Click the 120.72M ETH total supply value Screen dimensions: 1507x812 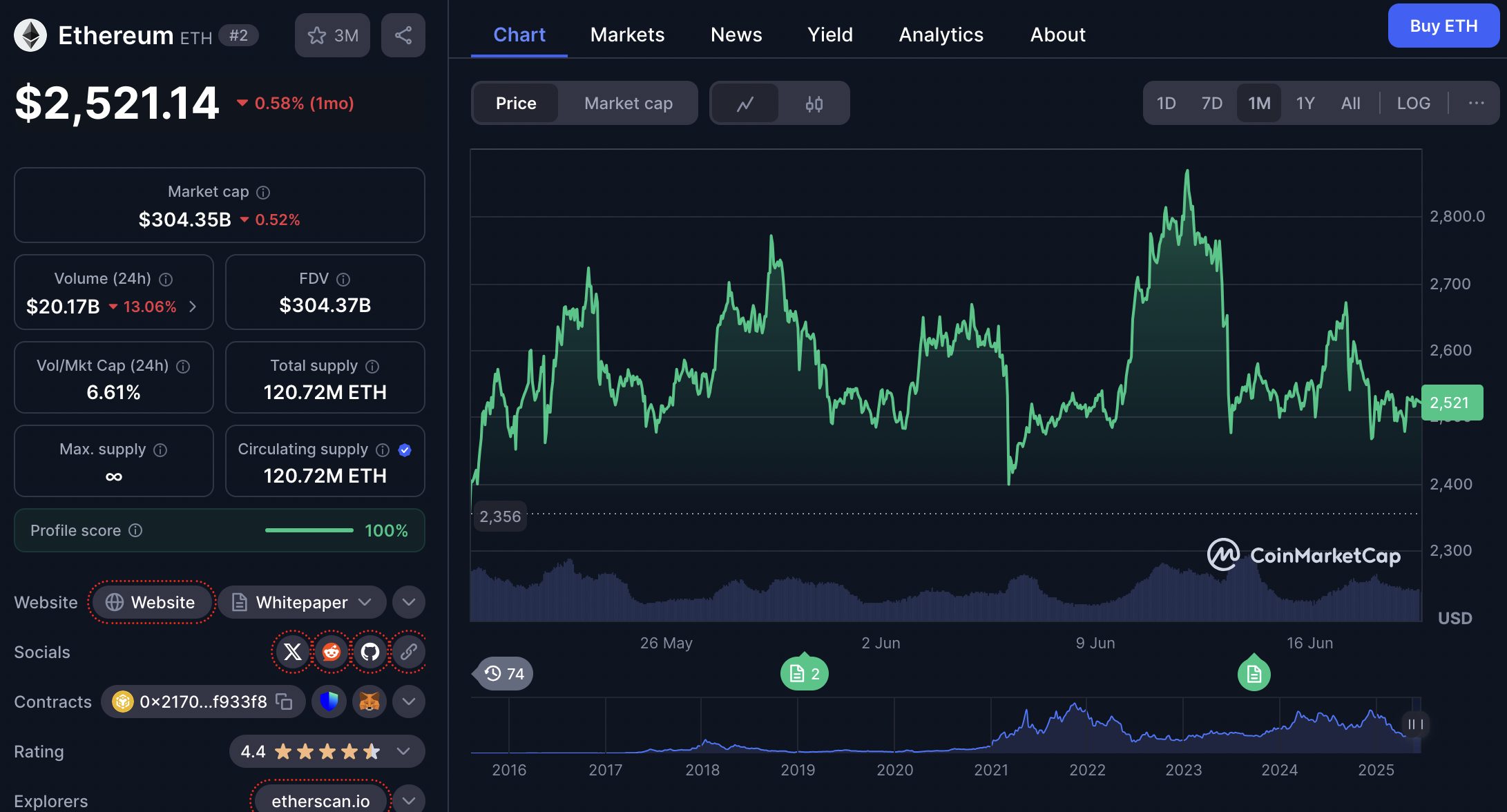tap(325, 392)
